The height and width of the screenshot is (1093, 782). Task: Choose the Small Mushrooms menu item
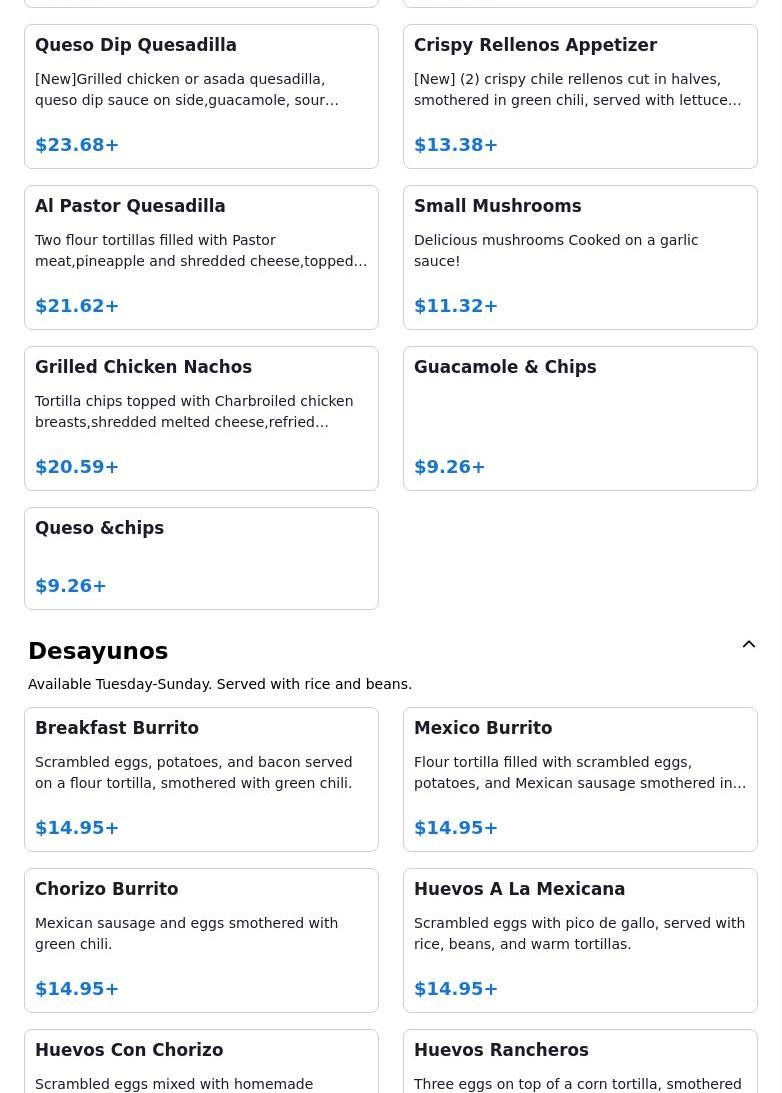[580, 257]
